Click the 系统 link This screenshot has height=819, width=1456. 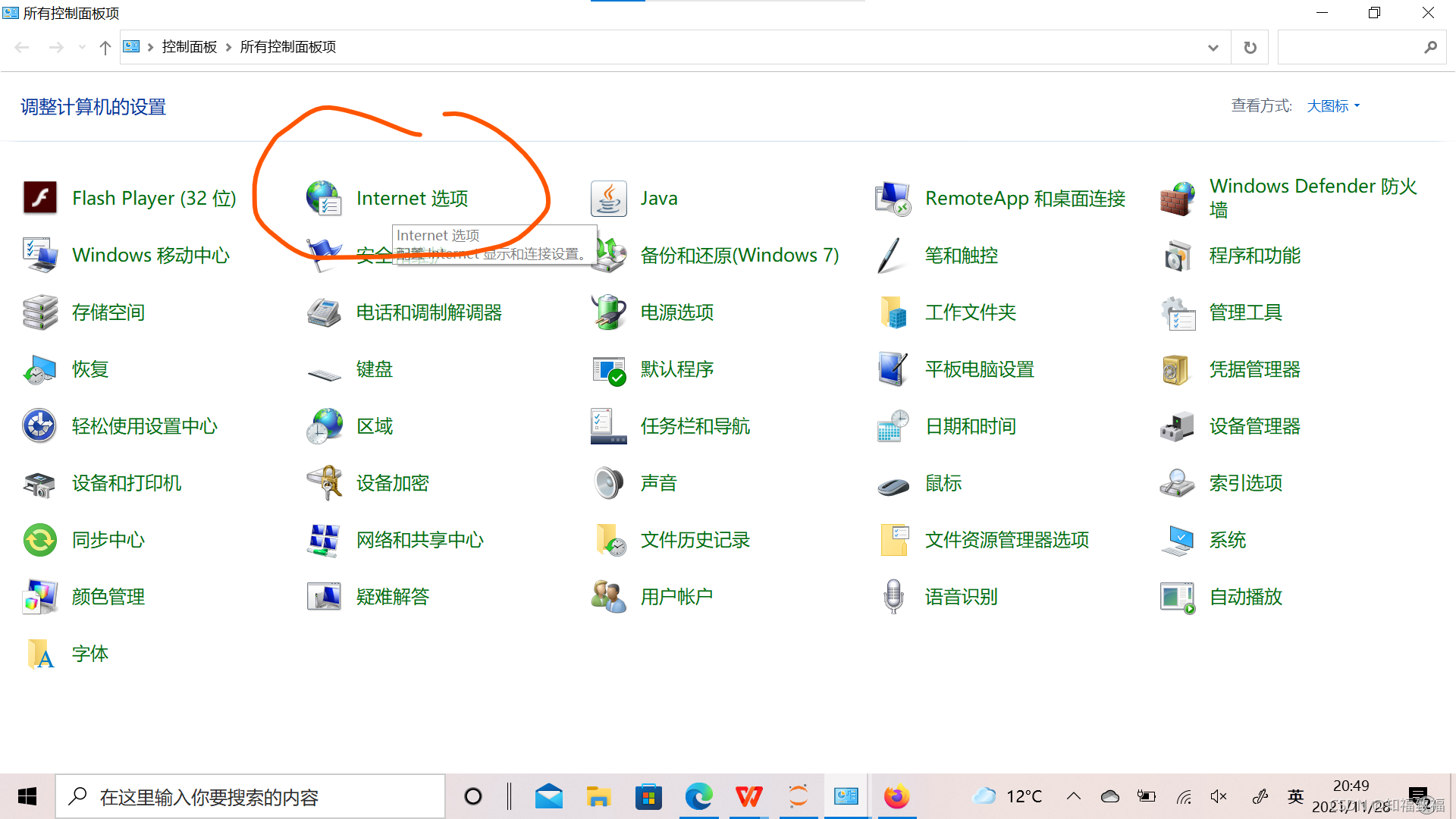(1227, 540)
